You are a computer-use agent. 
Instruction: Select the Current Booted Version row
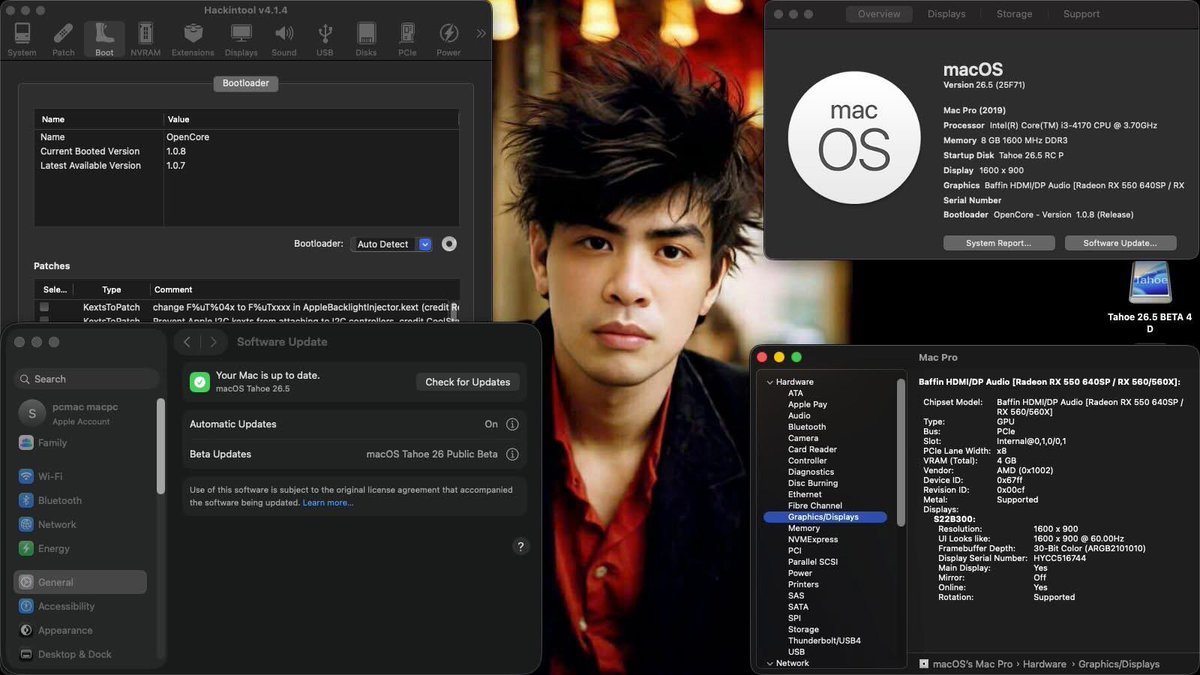pyautogui.click(x=246, y=151)
